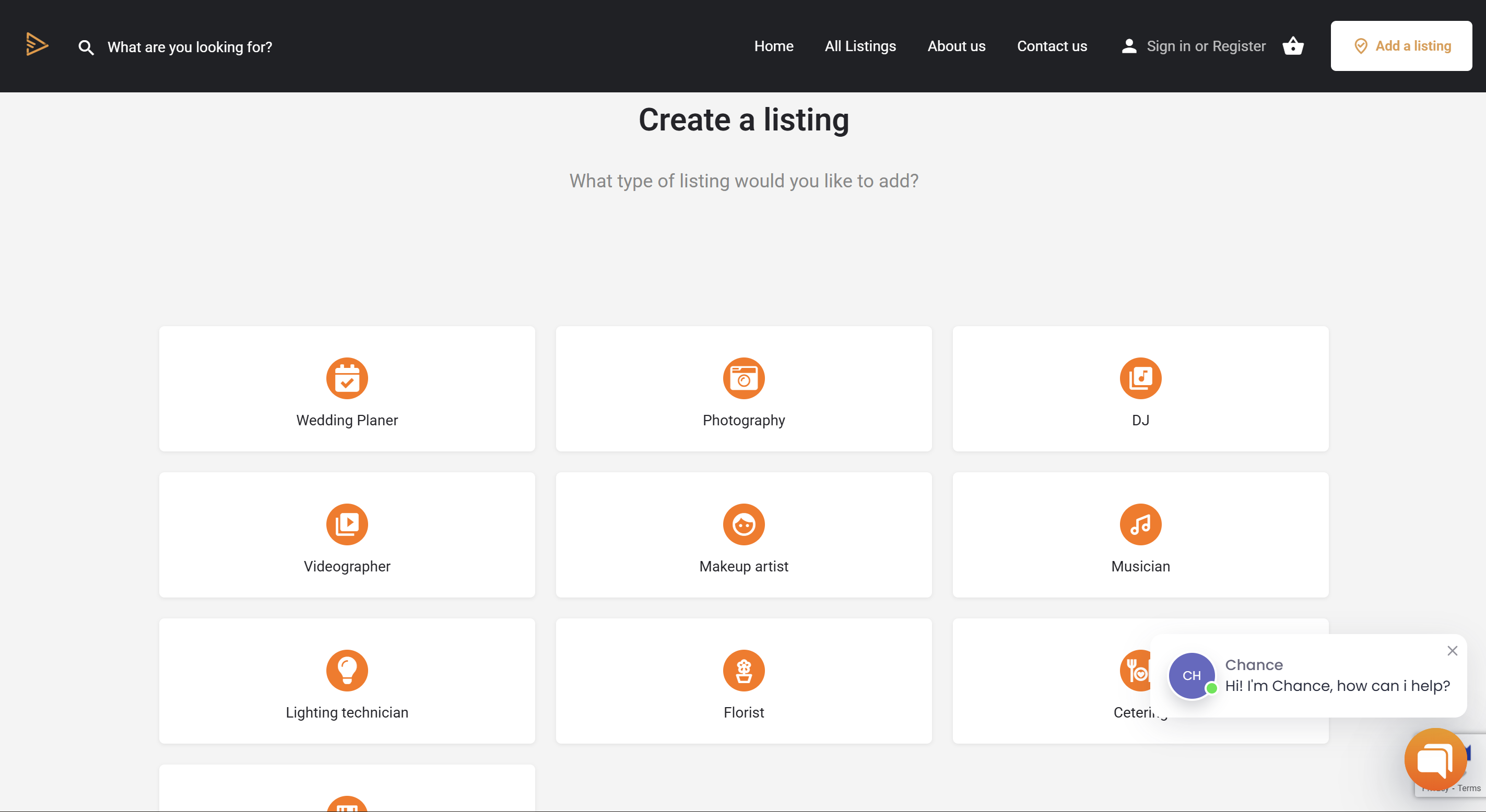Open All Listings in navigation
This screenshot has height=812, width=1486.
coord(860,46)
